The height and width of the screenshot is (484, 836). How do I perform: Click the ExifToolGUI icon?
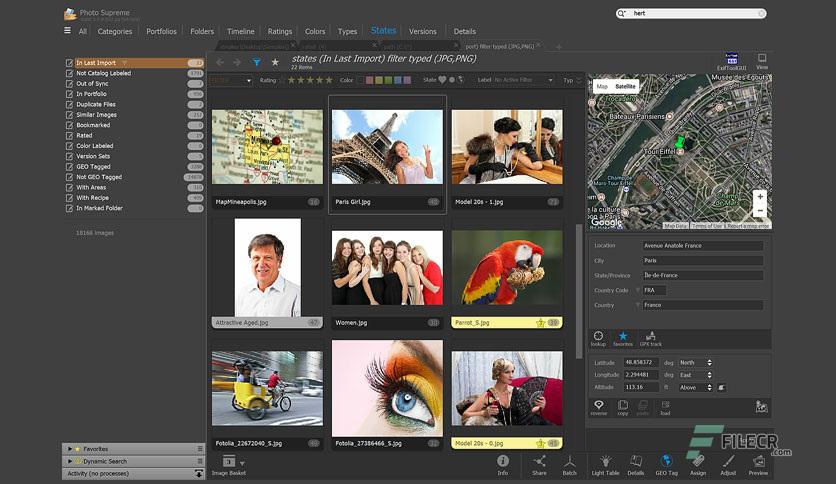[x=732, y=59]
